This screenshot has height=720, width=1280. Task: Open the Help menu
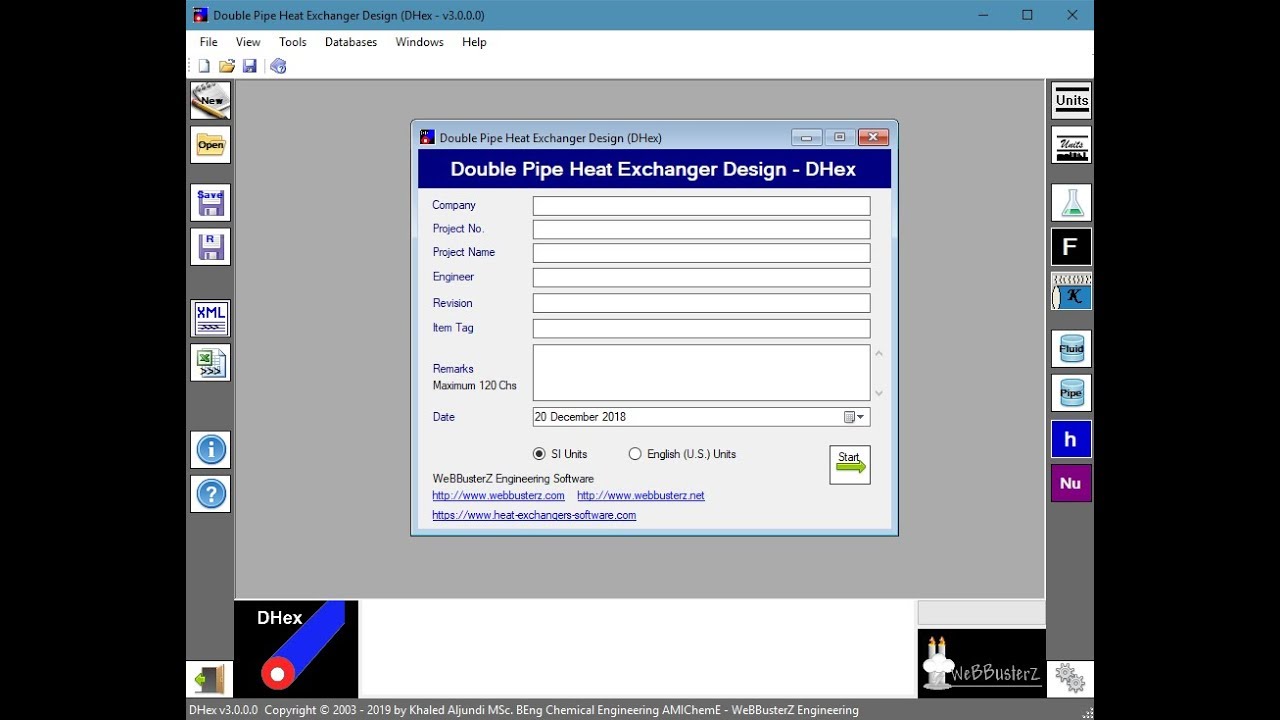point(474,42)
